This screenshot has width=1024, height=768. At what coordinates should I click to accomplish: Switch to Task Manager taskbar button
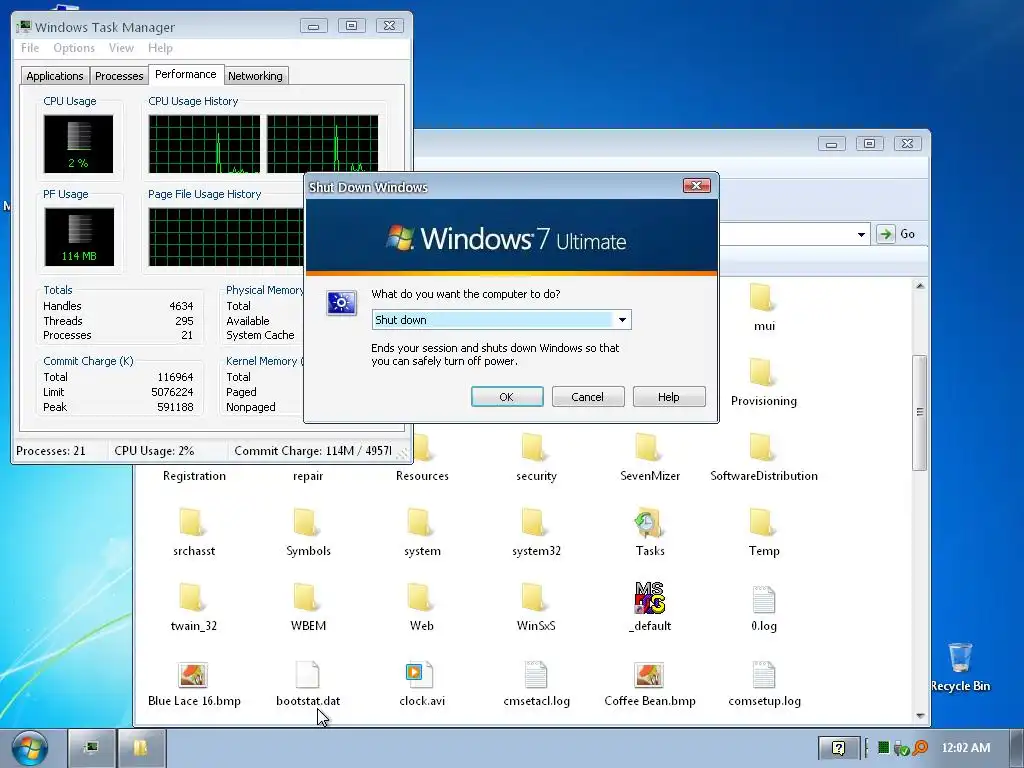[x=91, y=748]
